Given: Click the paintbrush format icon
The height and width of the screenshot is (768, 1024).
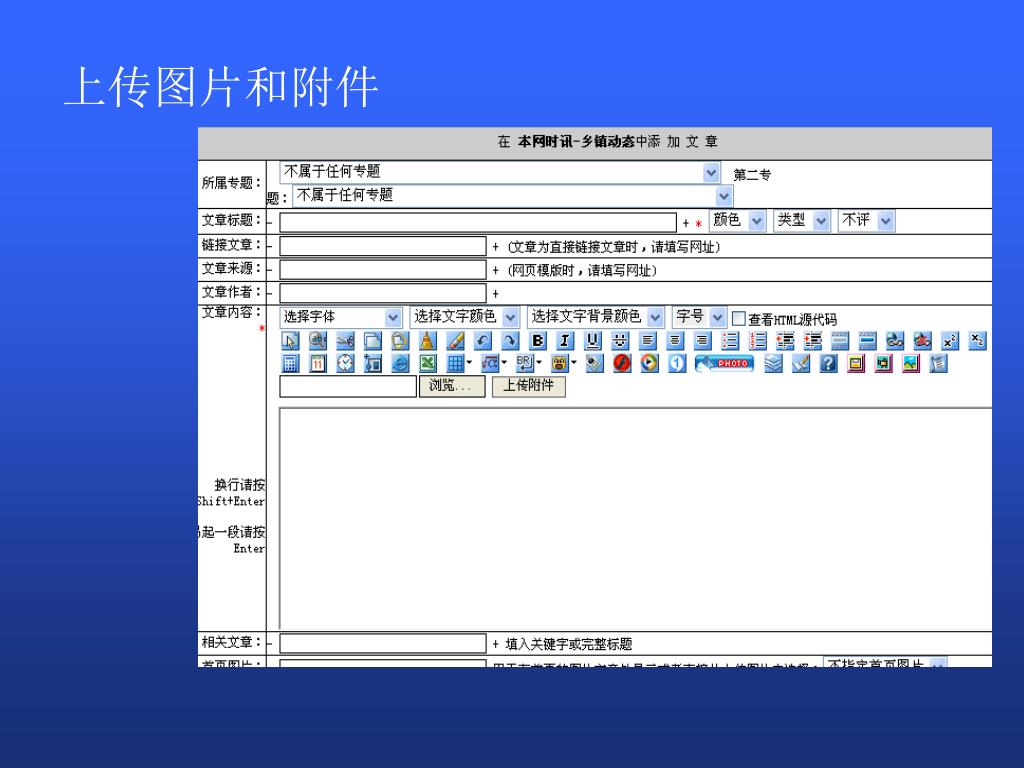Looking at the screenshot, I should 455,340.
